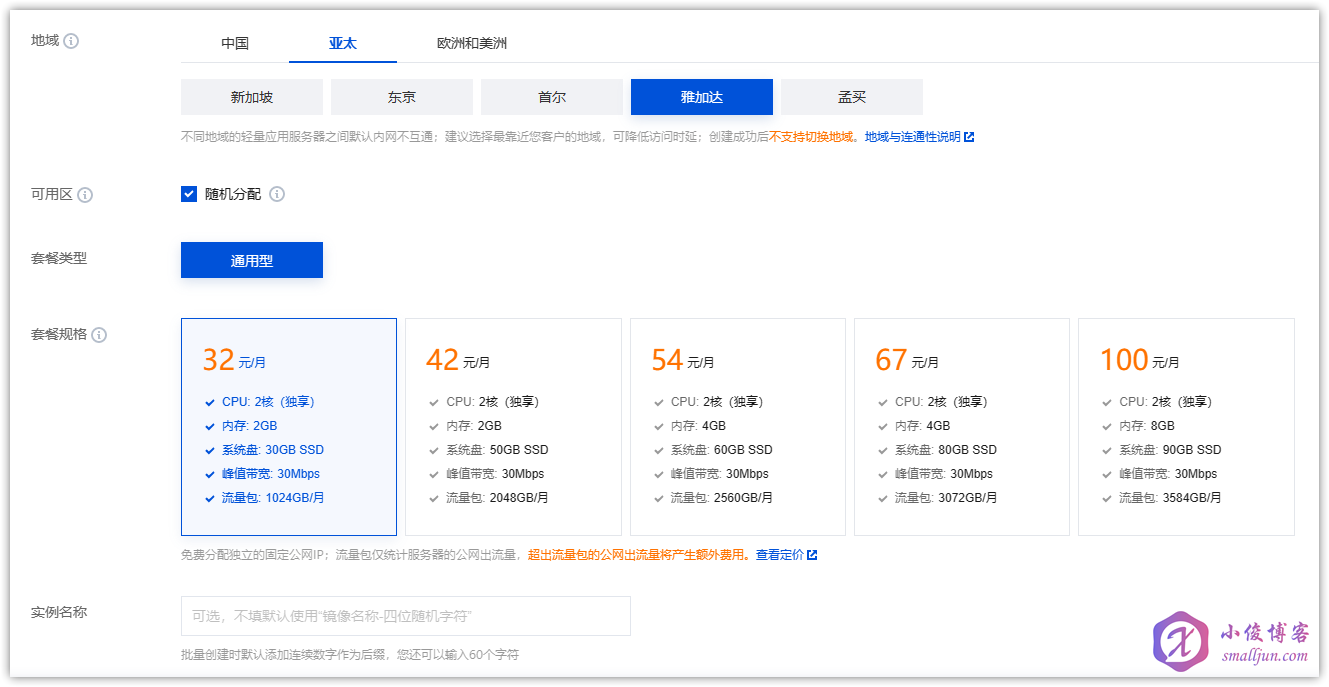Click the info icon next to 地域
The image size is (1329, 687).
[71, 41]
